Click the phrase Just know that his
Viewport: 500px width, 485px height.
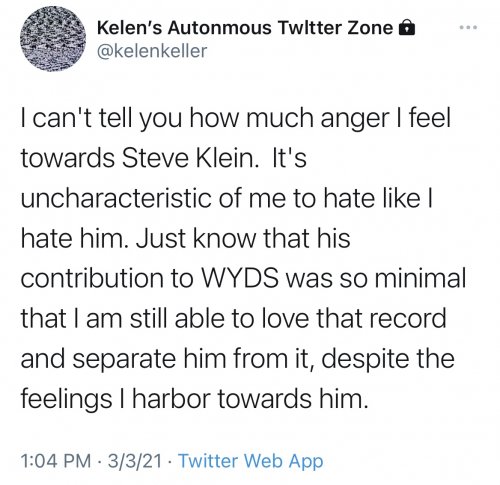click(243, 238)
